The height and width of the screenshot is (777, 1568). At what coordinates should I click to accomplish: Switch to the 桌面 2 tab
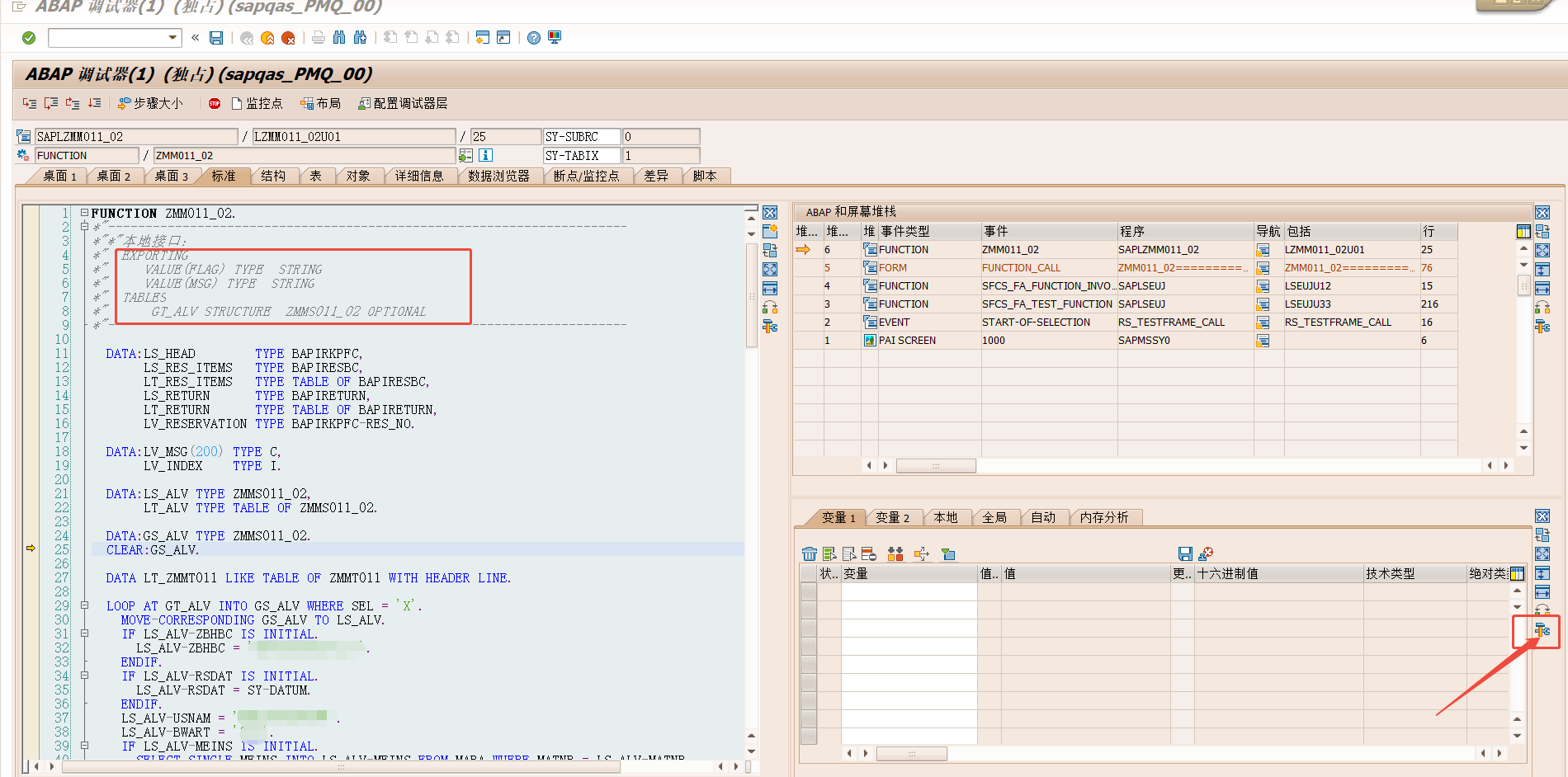click(x=116, y=176)
